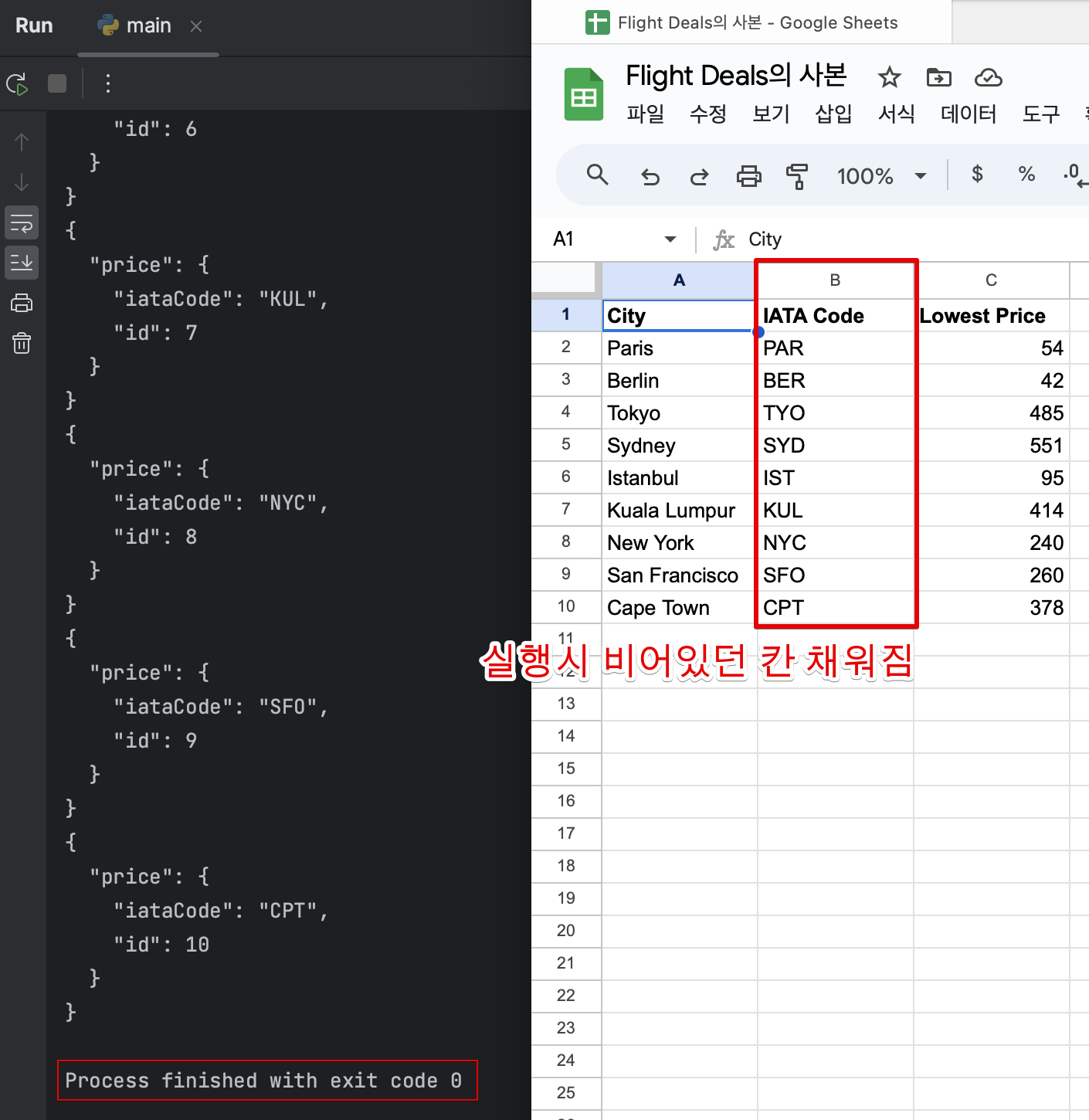Click the decrease decimal places button
1089x1120 pixels.
click(1075, 175)
